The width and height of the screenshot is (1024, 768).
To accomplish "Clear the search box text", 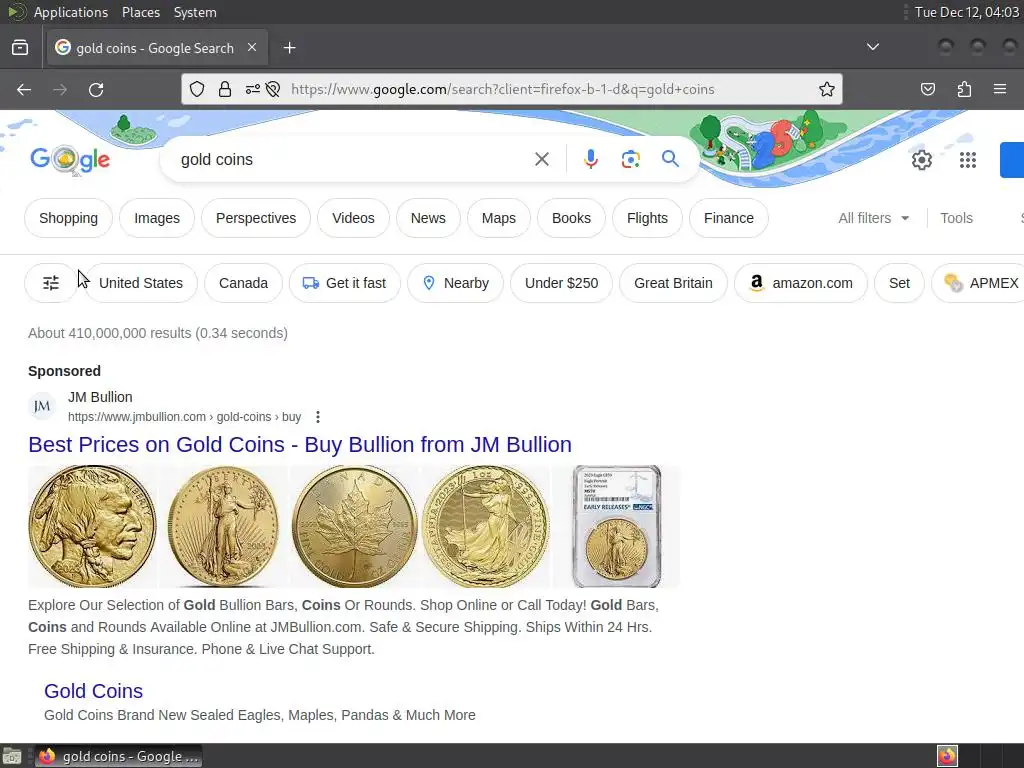I will click(x=541, y=159).
